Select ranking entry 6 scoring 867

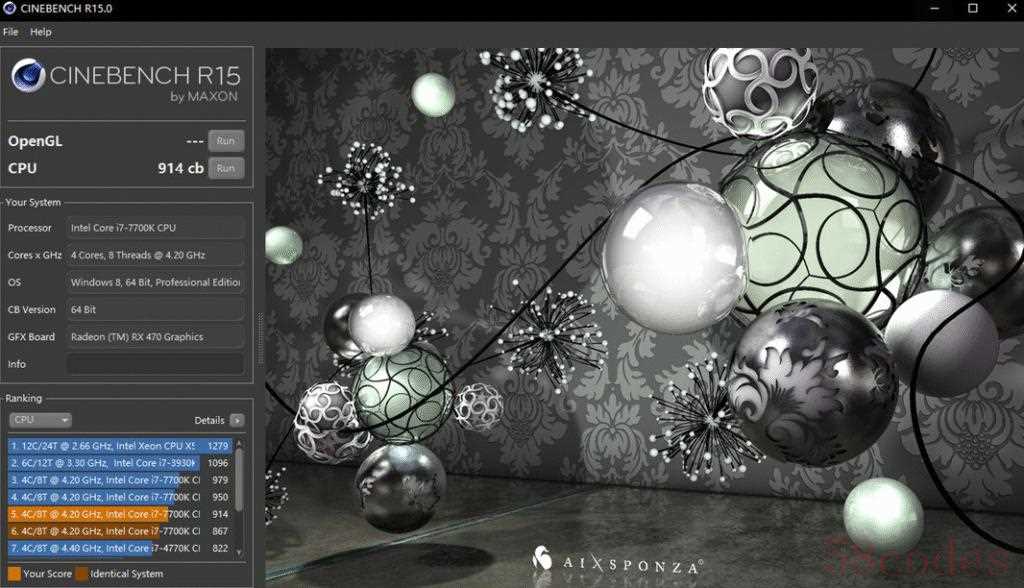pos(120,531)
